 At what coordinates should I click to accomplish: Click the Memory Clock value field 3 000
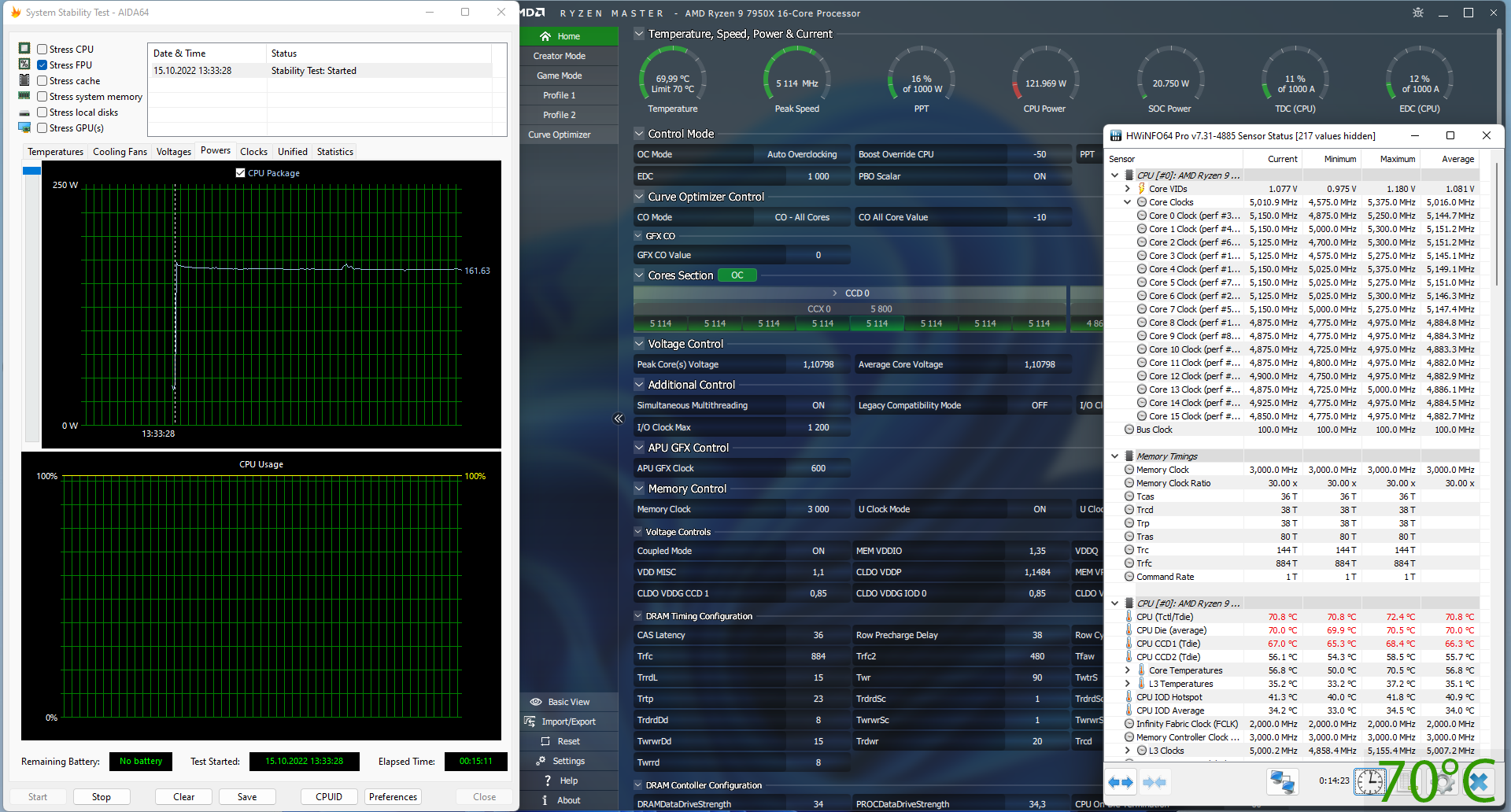click(x=818, y=509)
